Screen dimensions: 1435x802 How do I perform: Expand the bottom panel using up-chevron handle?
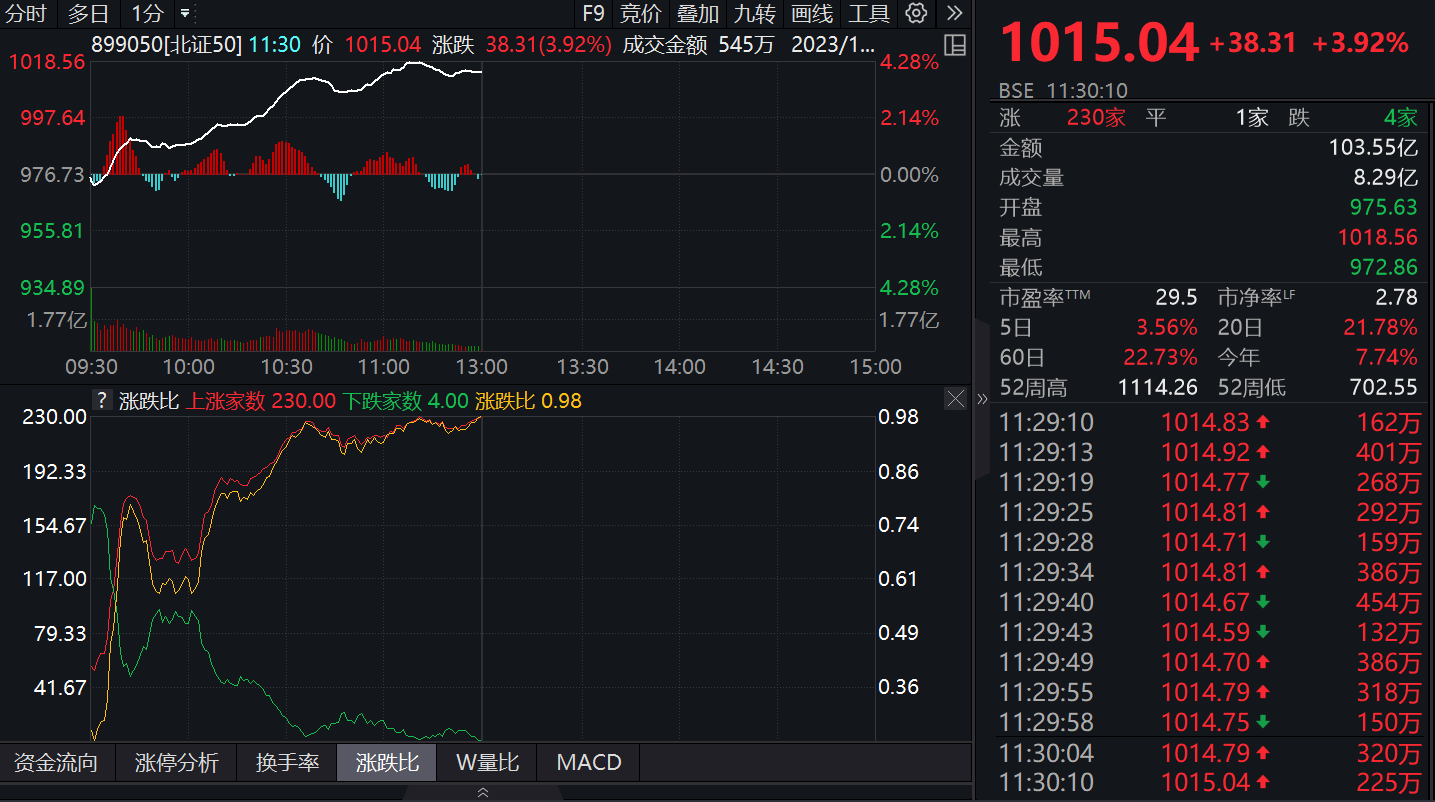pos(483,792)
